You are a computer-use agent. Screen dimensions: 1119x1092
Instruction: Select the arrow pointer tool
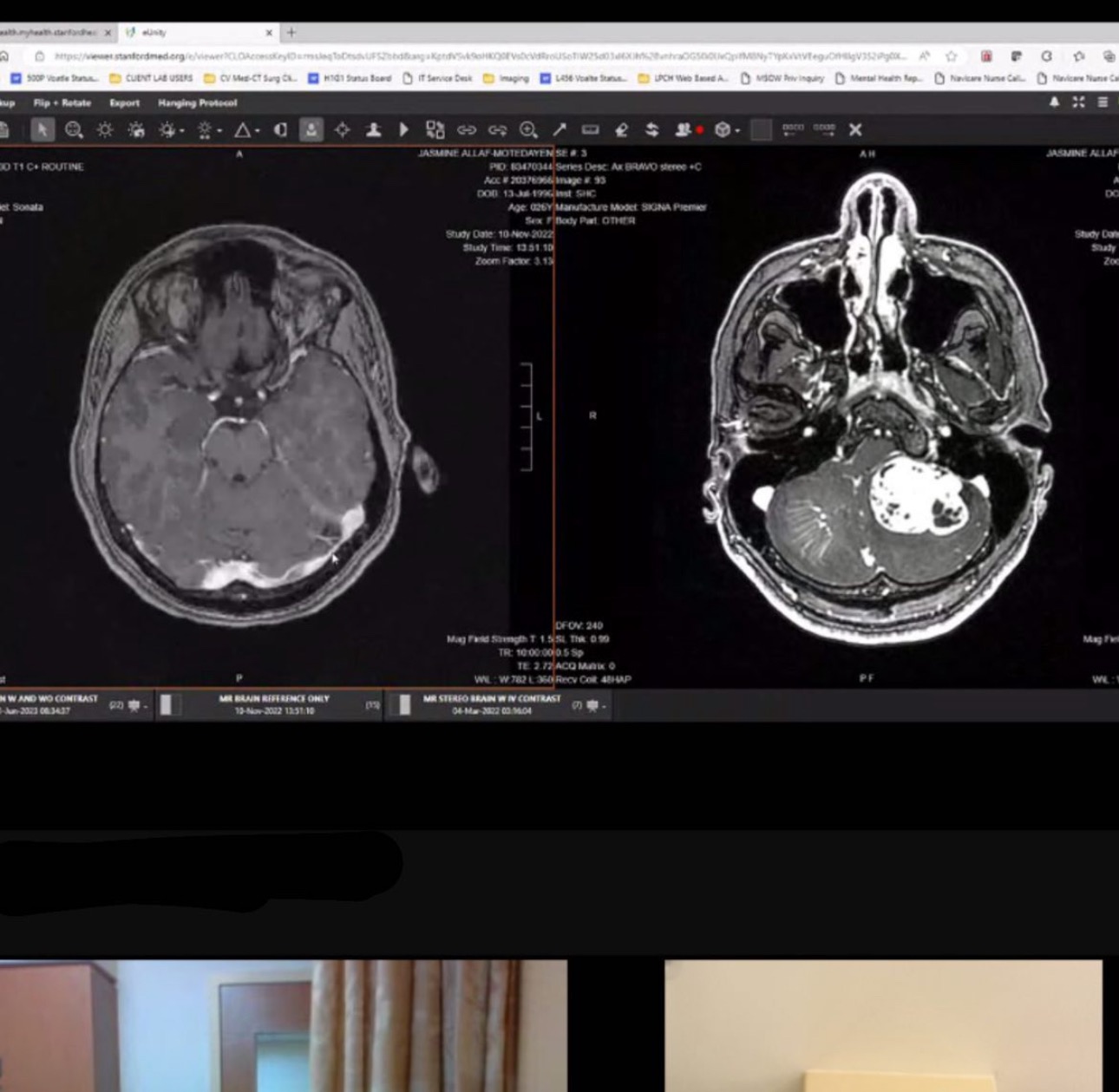[x=42, y=130]
